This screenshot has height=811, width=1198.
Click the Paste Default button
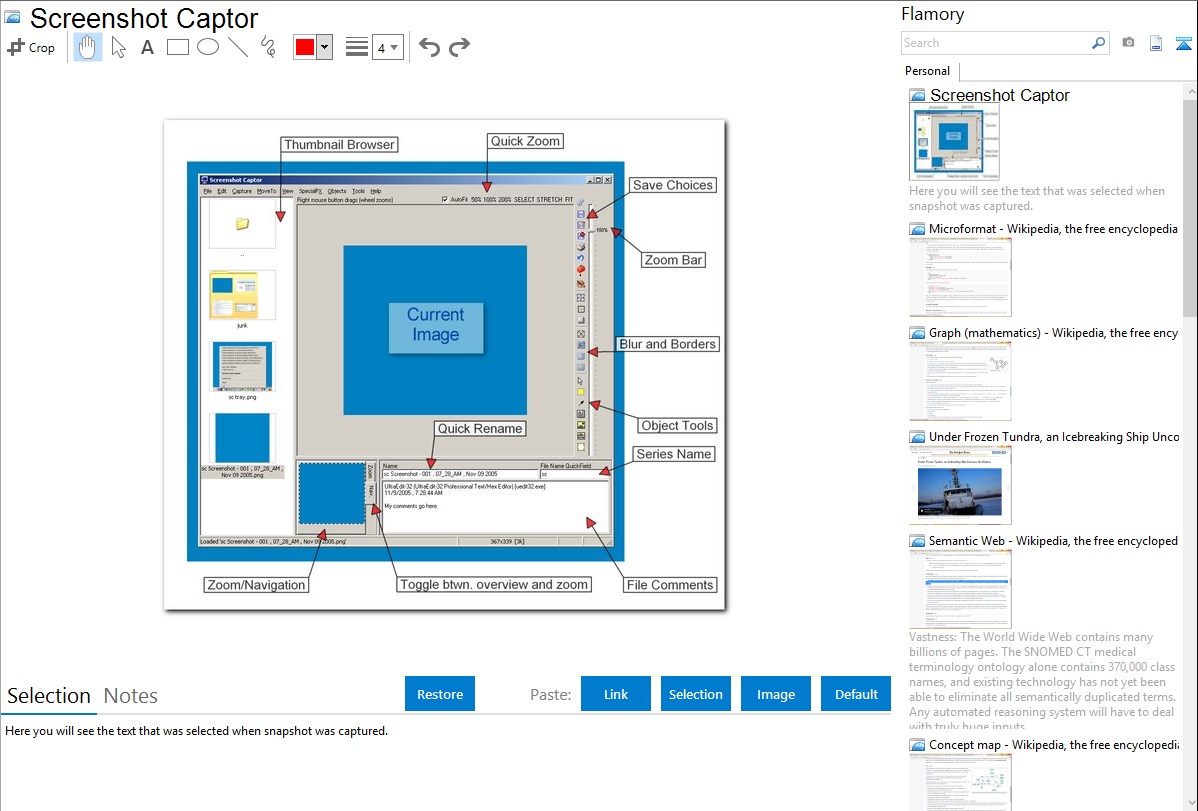click(x=856, y=694)
